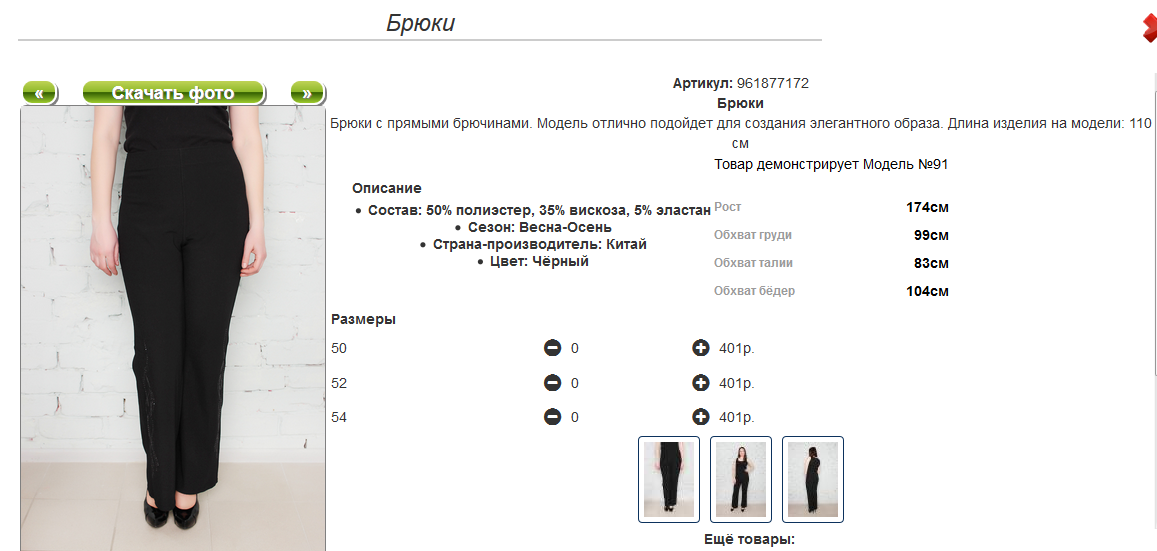Decrease quantity for size 54
This screenshot has height=551, width=1157.
(552, 417)
